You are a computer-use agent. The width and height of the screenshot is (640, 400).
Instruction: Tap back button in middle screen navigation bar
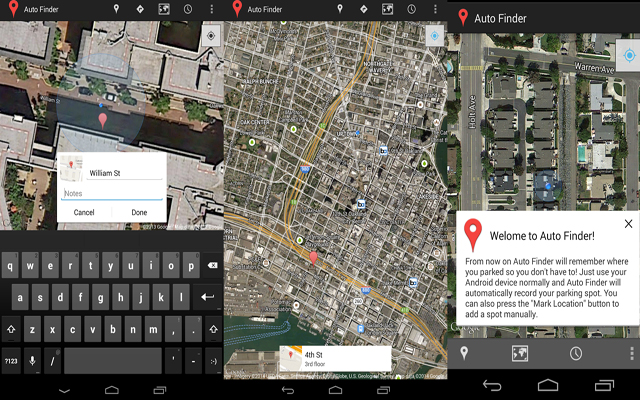tap(288, 390)
